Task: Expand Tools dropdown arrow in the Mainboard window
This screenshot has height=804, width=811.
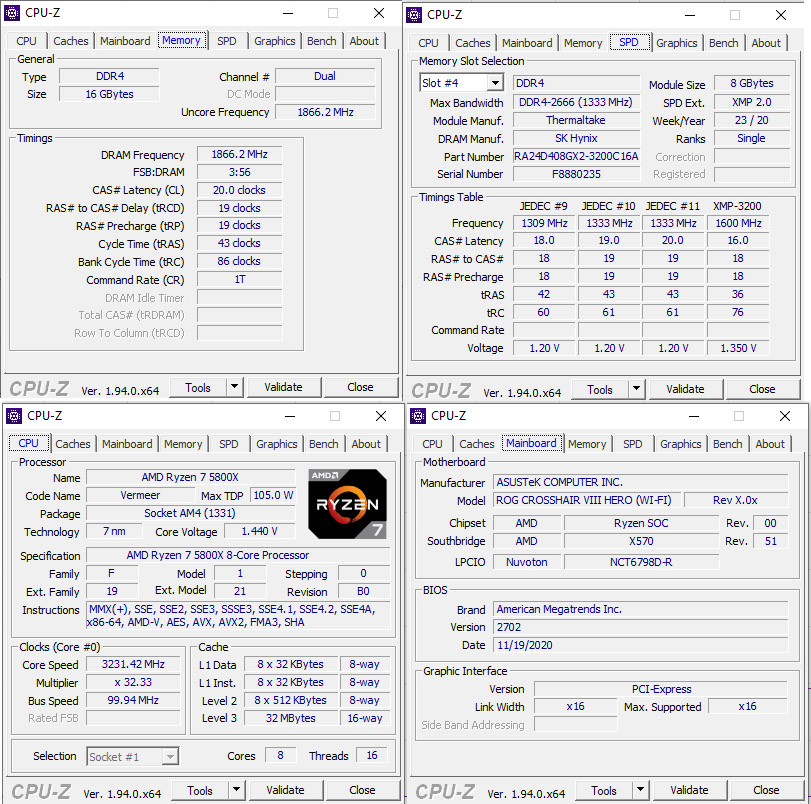Action: pyautogui.click(x=640, y=790)
